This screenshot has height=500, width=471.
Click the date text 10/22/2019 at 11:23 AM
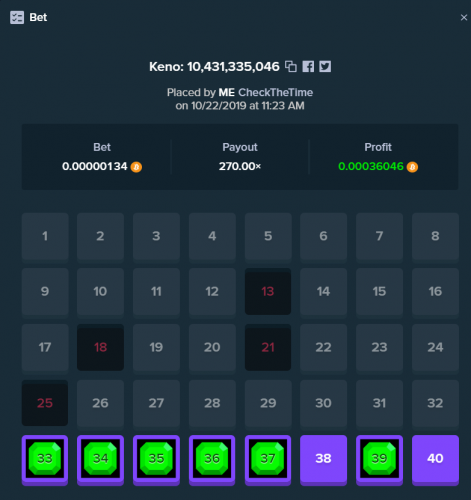tap(248, 106)
